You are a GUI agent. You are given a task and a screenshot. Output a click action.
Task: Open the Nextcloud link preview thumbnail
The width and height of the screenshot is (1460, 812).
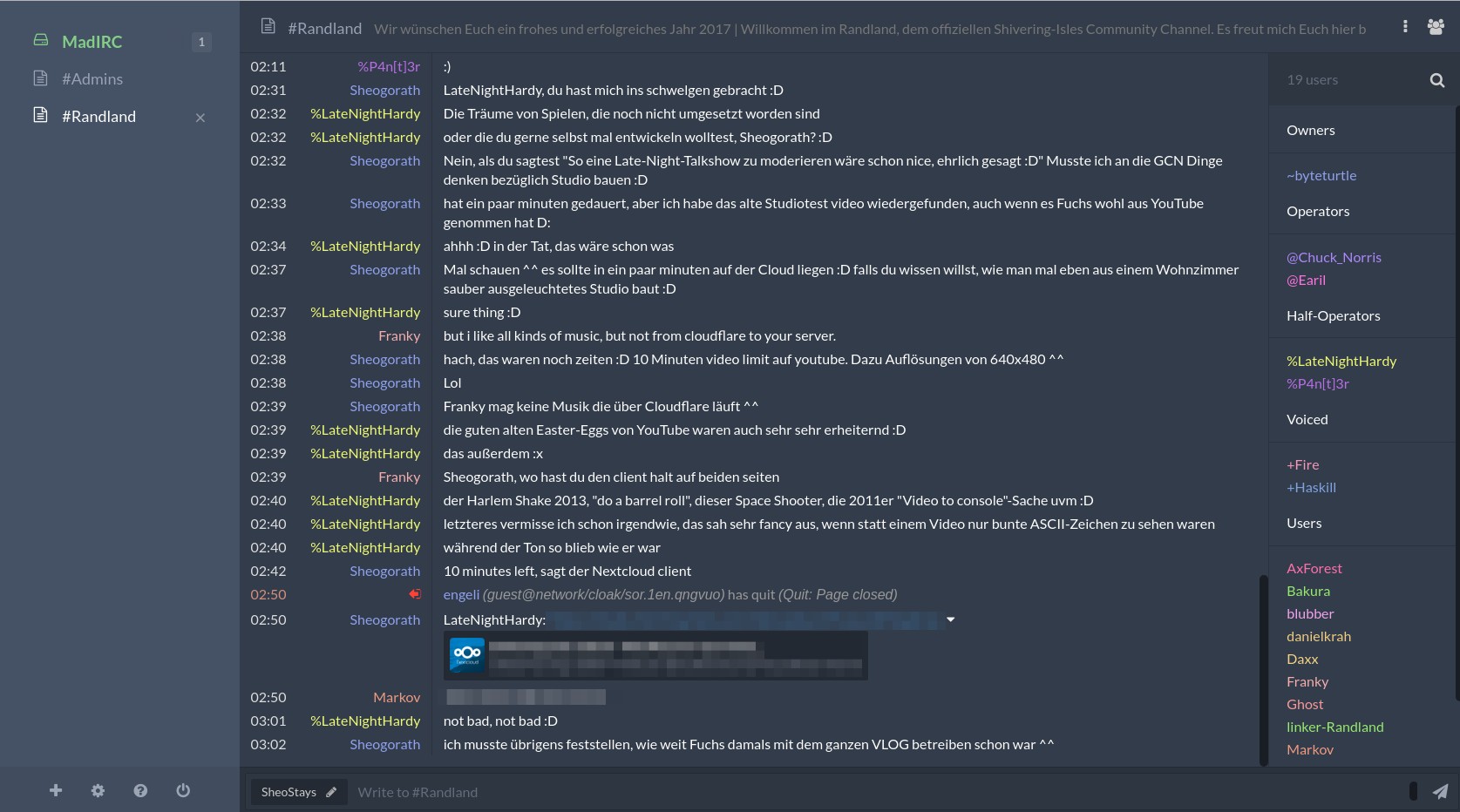(x=467, y=654)
